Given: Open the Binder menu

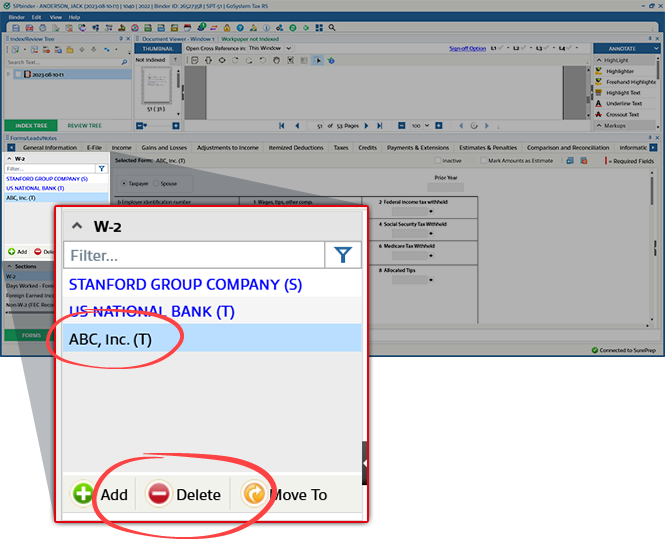Looking at the screenshot, I should (17, 17).
